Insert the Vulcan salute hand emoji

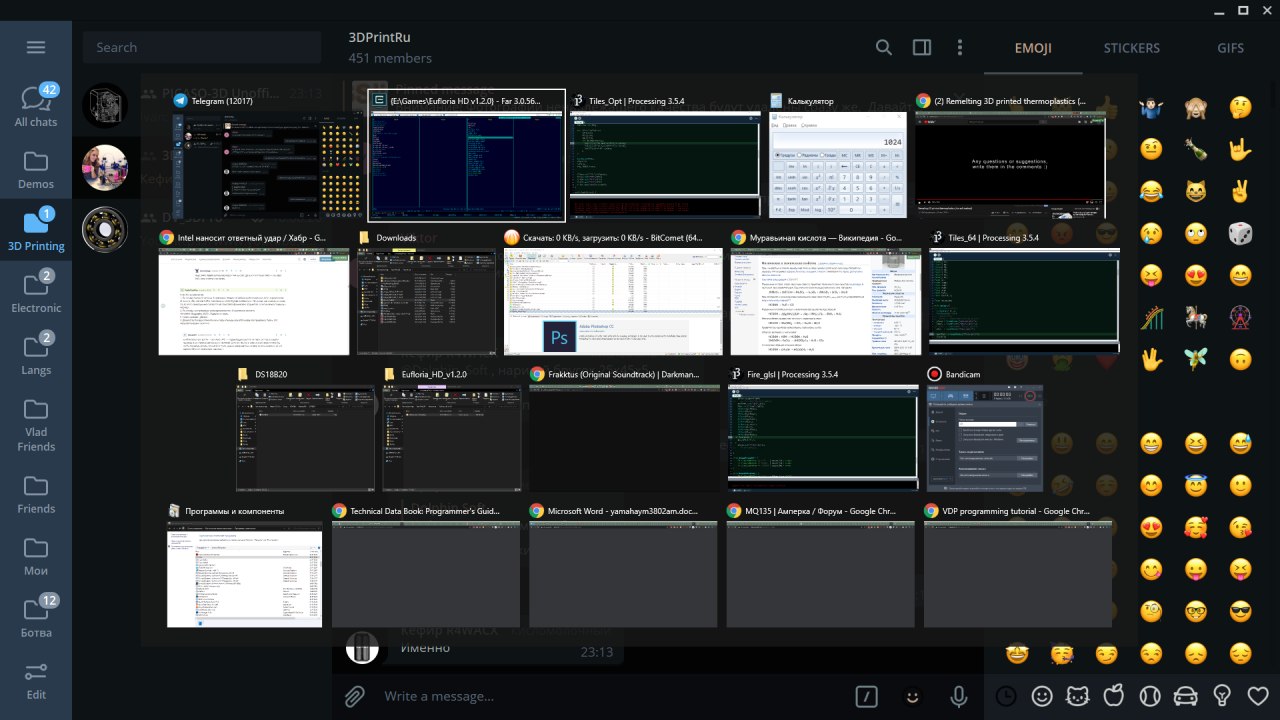click(x=1152, y=359)
